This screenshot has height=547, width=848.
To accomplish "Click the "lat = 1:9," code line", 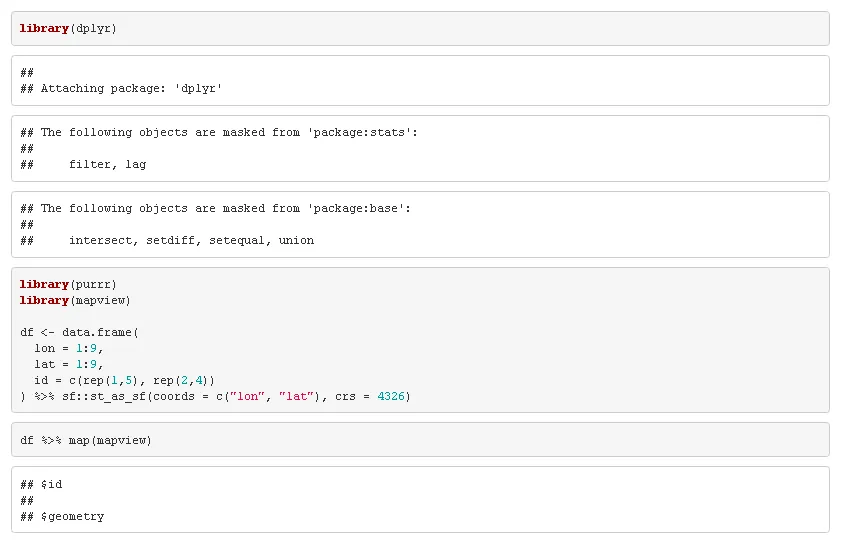I will point(69,364).
